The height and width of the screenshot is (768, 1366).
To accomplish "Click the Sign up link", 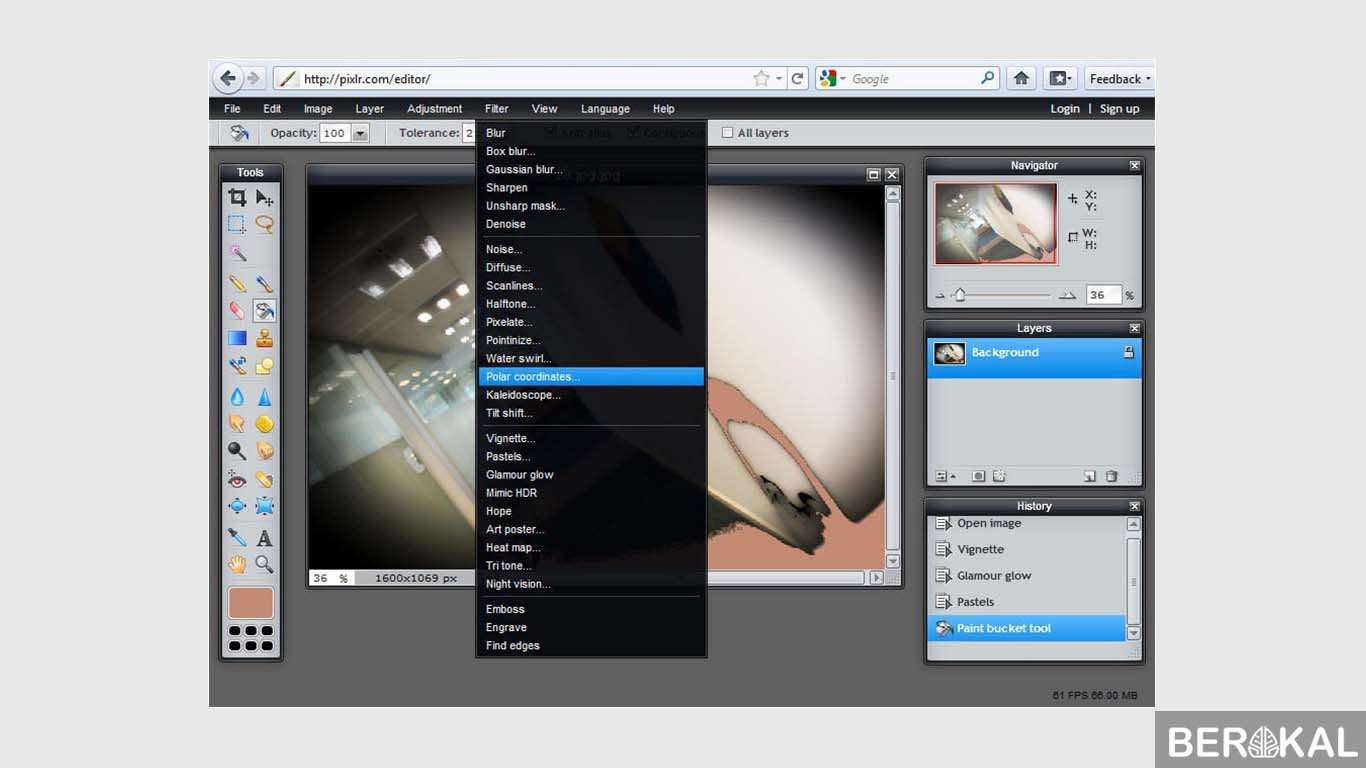I will (1119, 109).
